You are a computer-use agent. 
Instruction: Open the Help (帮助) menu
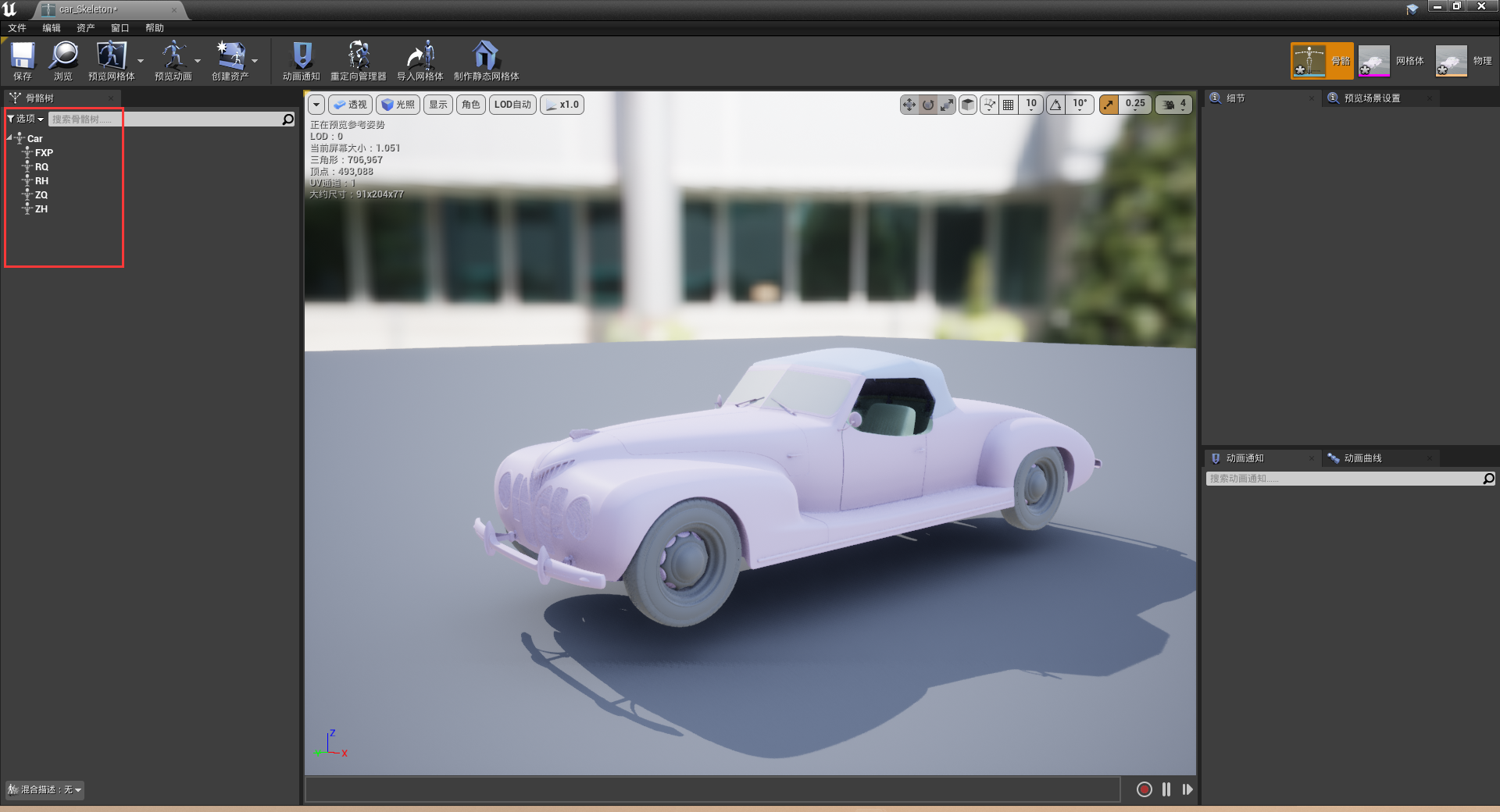[155, 28]
